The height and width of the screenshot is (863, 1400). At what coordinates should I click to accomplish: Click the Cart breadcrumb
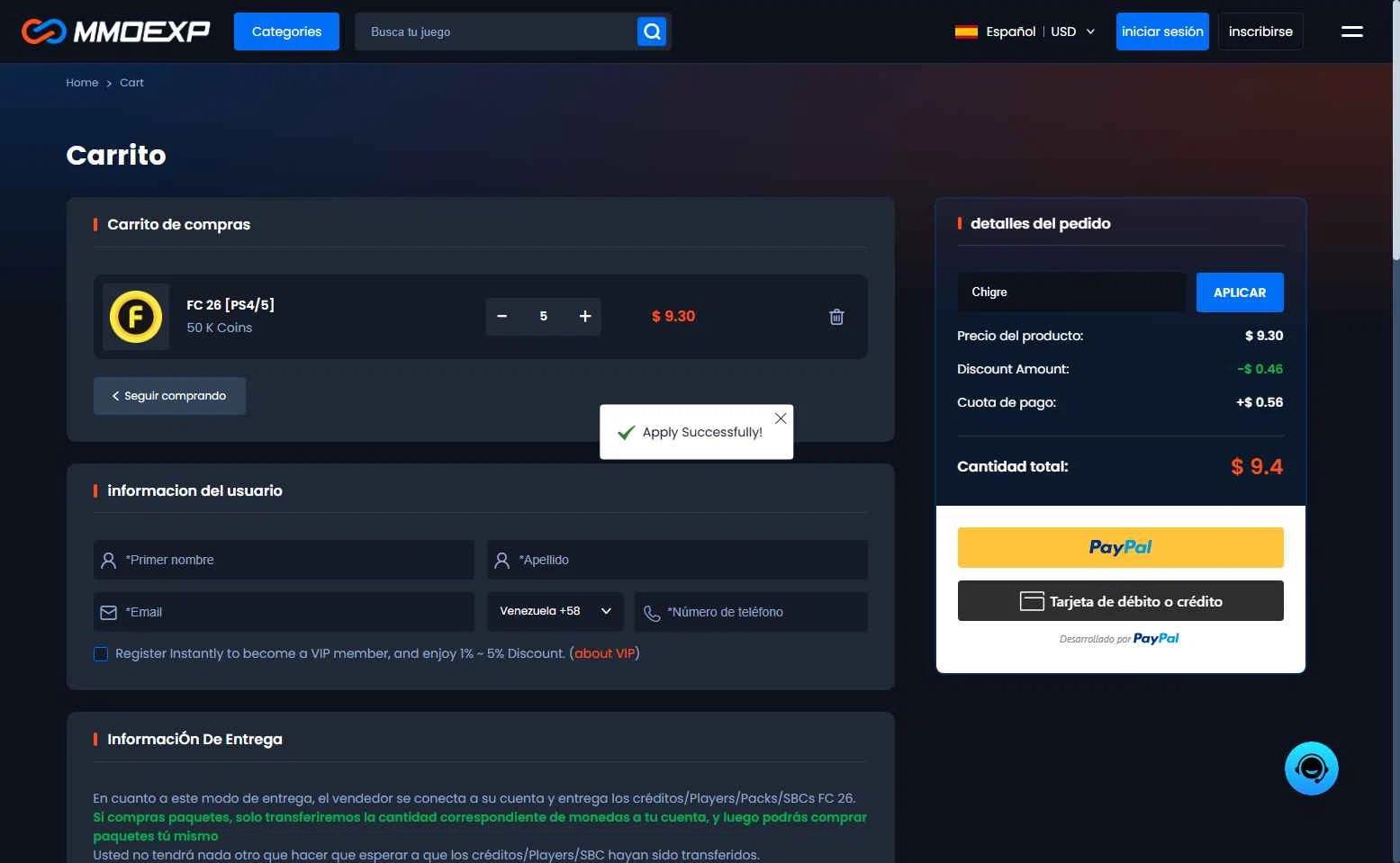[x=131, y=83]
